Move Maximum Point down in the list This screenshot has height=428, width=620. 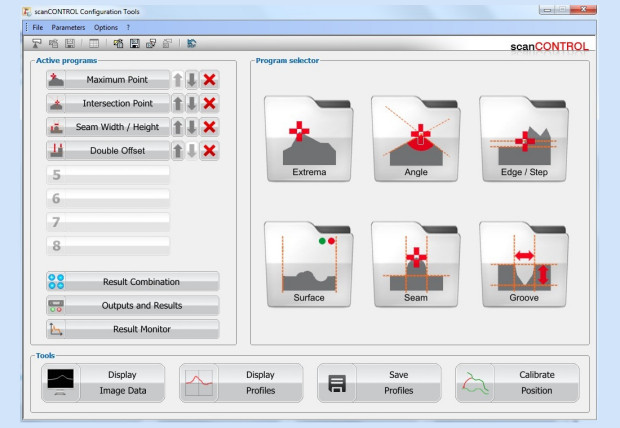click(192, 80)
